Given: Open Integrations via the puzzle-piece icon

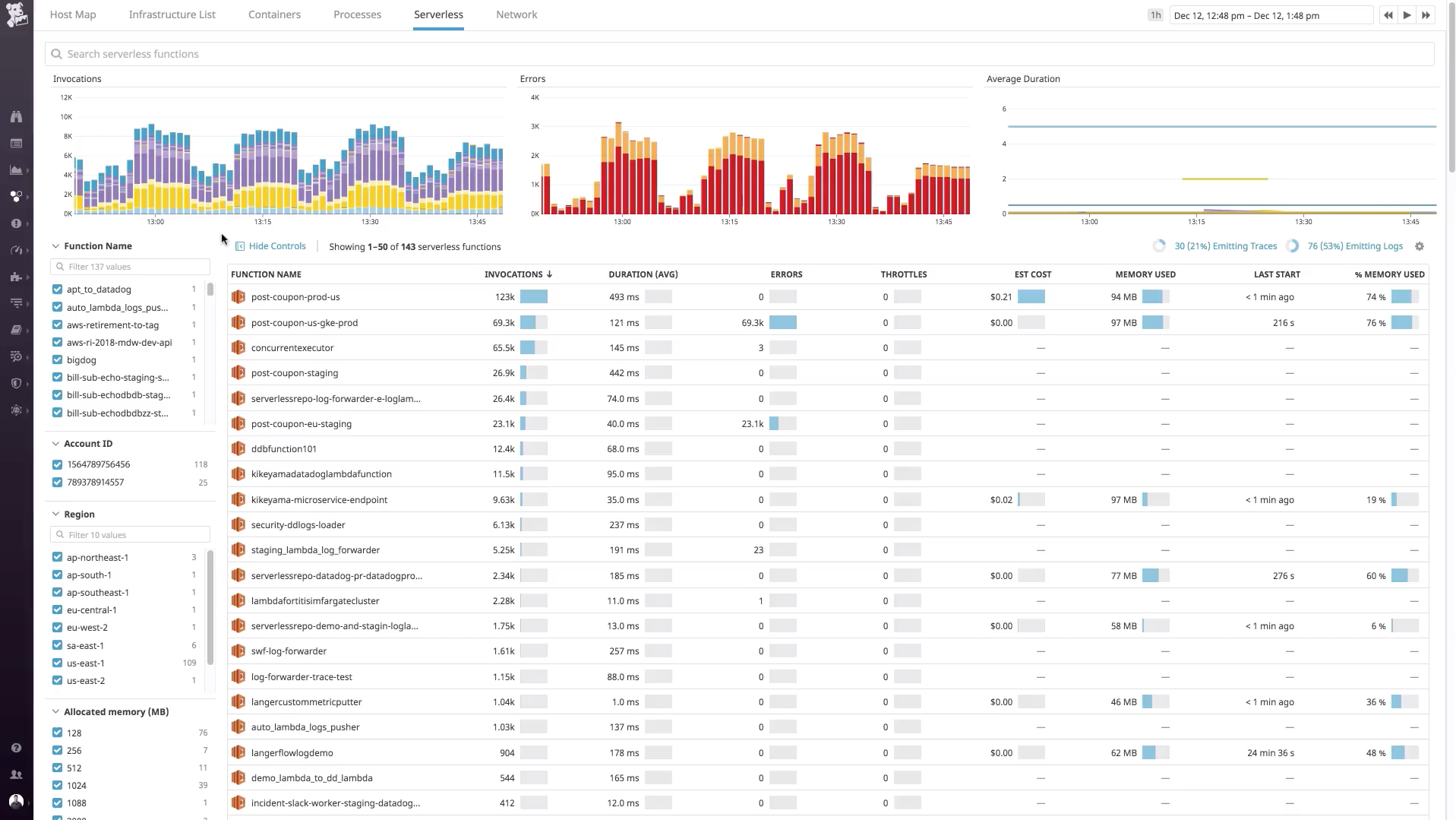Looking at the screenshot, I should click(16, 277).
